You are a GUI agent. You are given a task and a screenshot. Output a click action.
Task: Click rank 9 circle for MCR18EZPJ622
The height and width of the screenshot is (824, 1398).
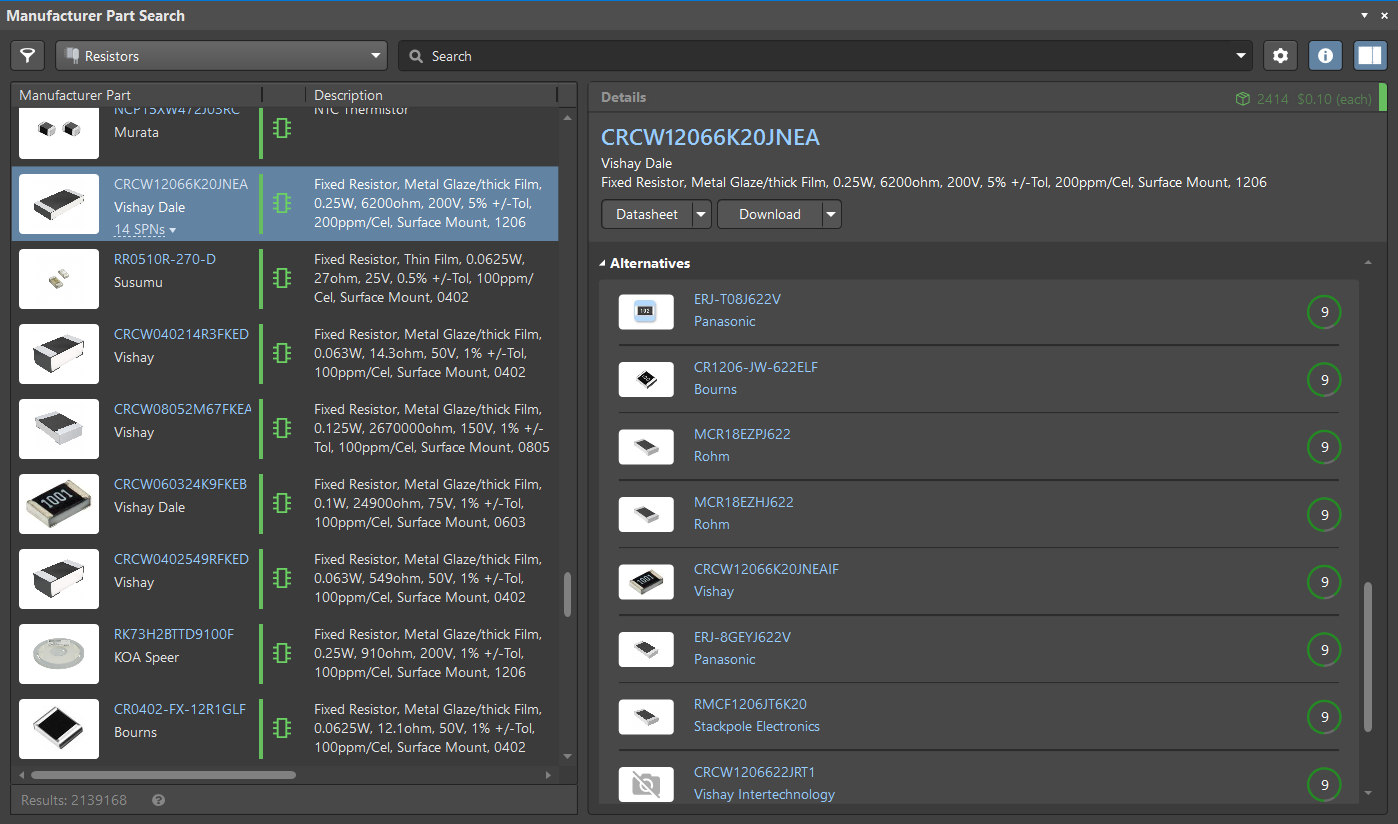click(x=1324, y=447)
